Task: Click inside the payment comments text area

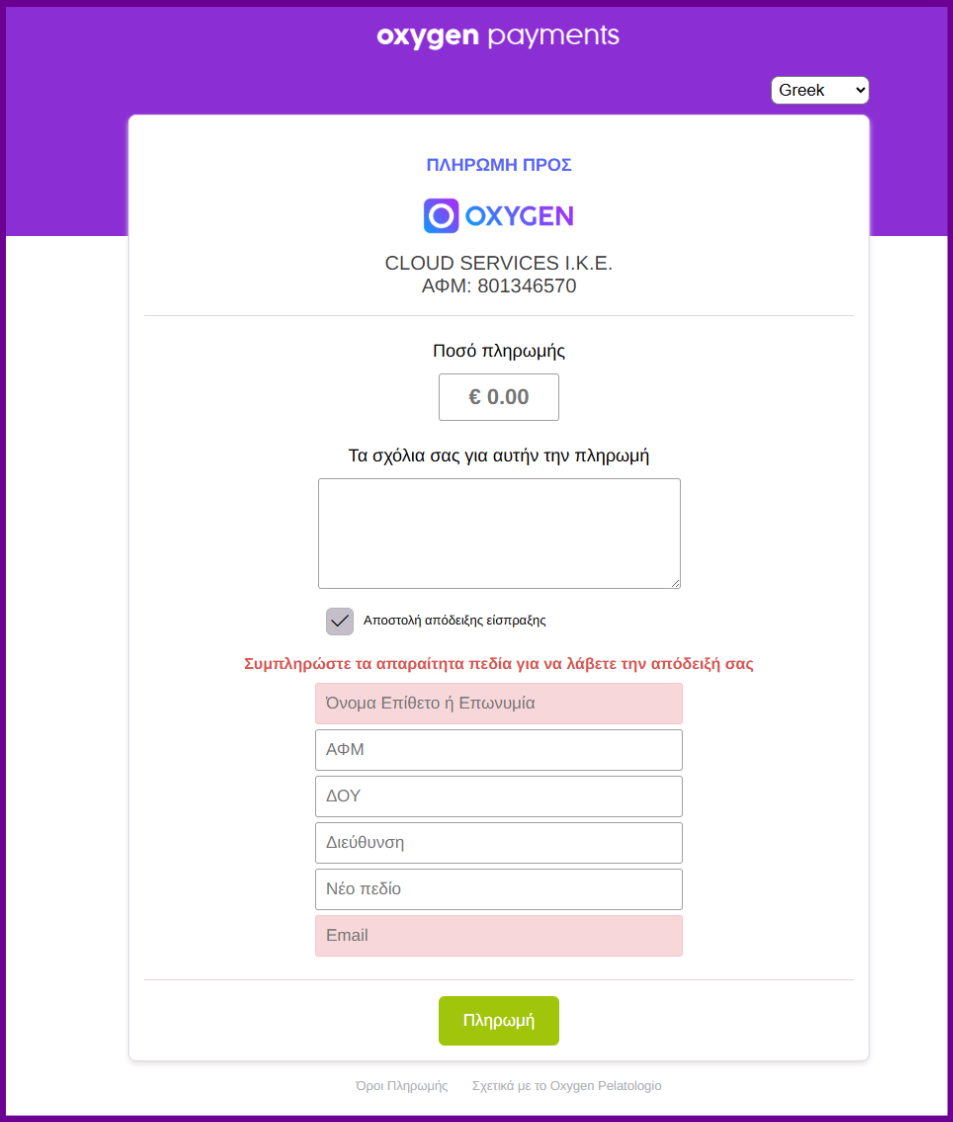Action: [x=499, y=534]
